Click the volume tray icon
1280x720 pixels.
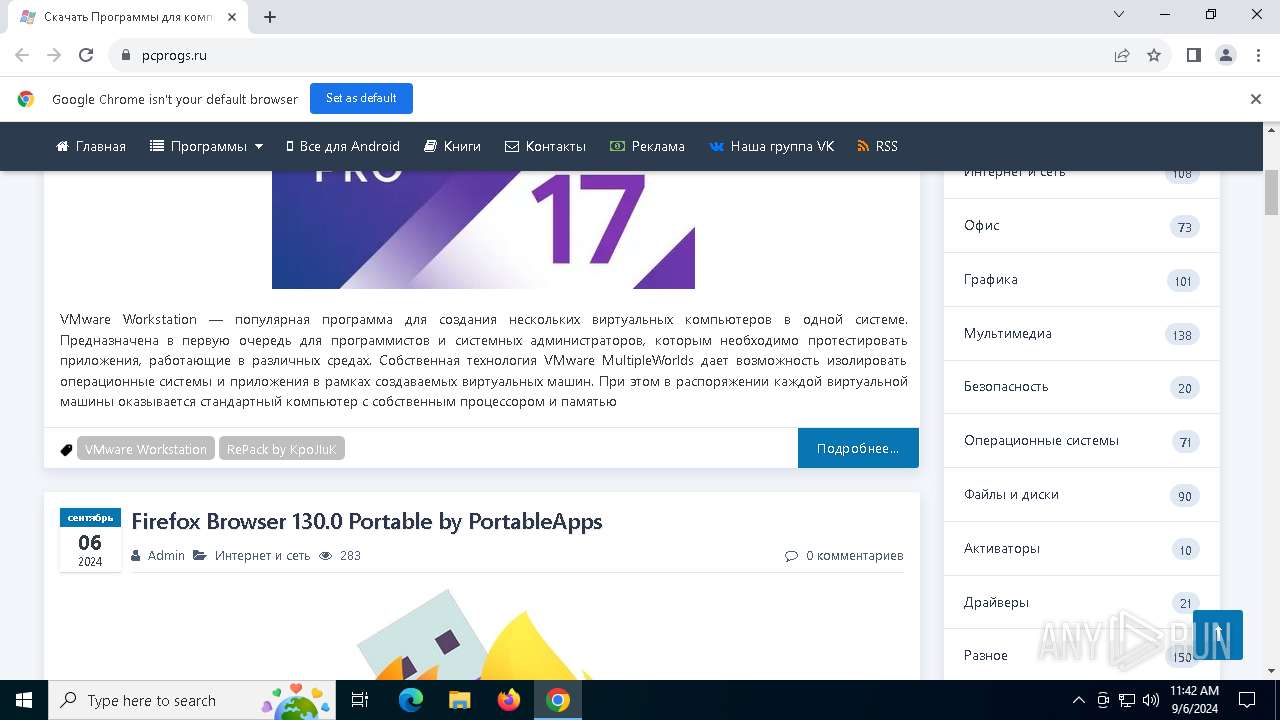[1151, 700]
